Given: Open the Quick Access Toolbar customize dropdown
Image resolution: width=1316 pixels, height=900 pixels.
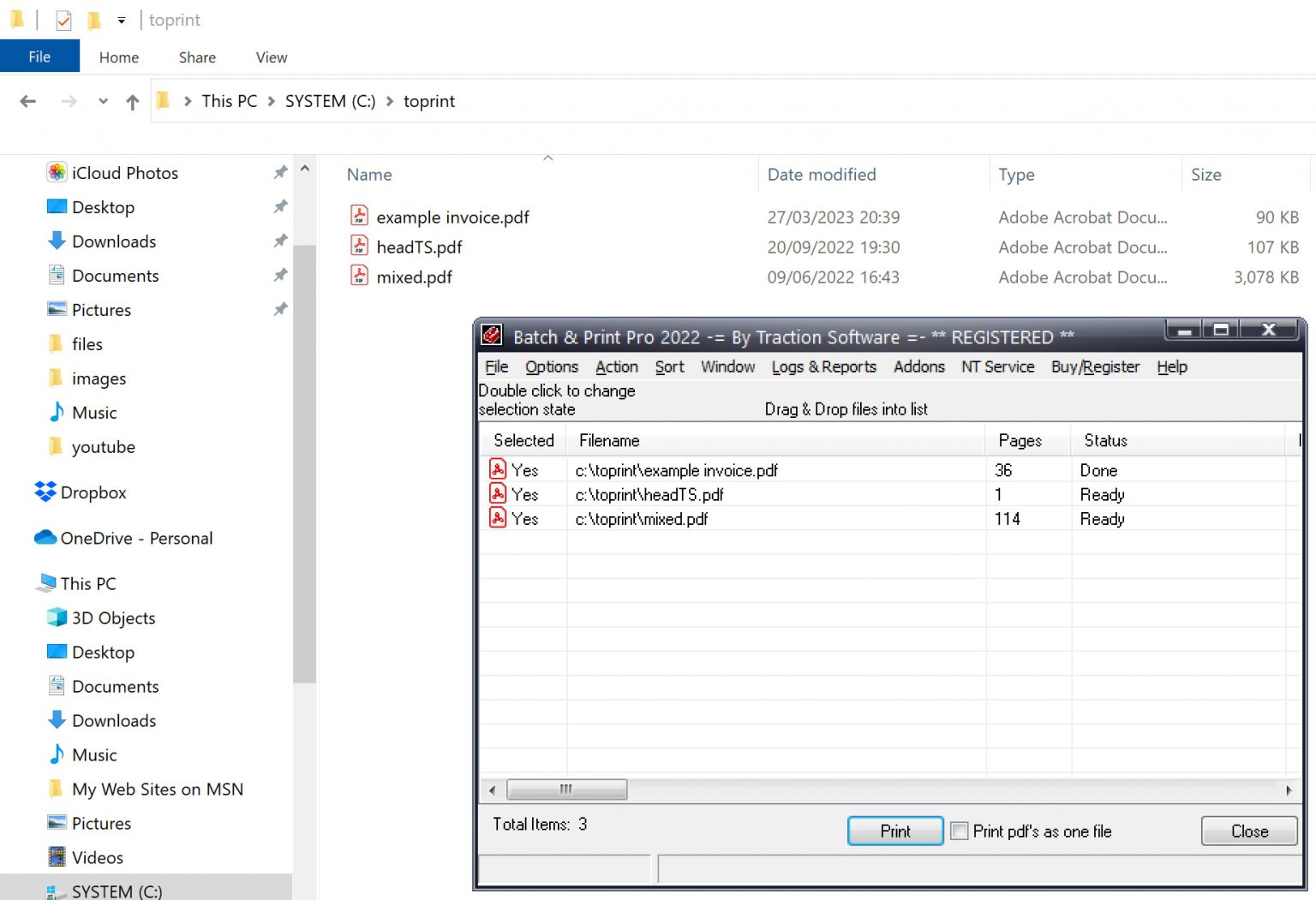Looking at the screenshot, I should pos(121,20).
